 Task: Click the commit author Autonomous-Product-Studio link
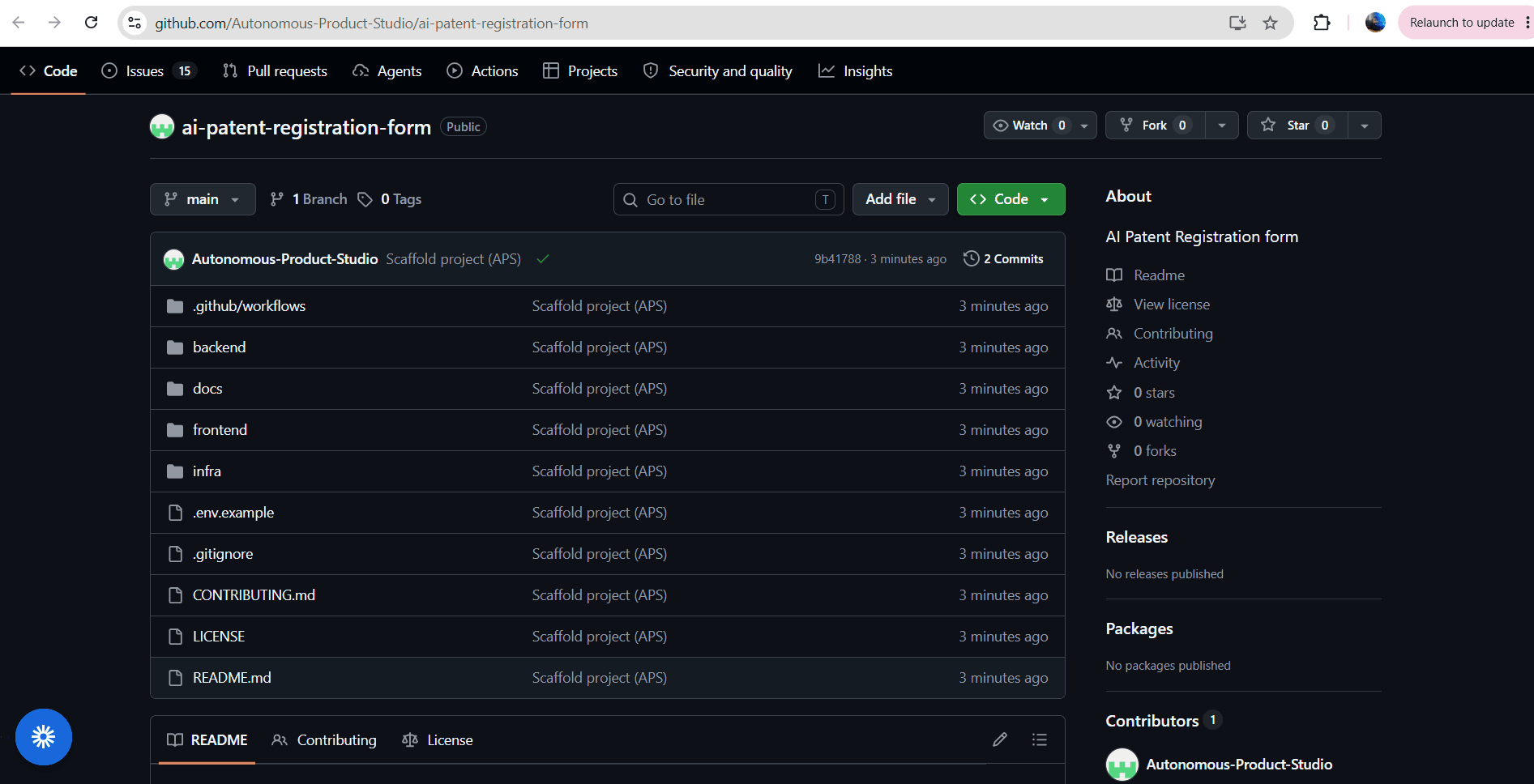point(284,259)
